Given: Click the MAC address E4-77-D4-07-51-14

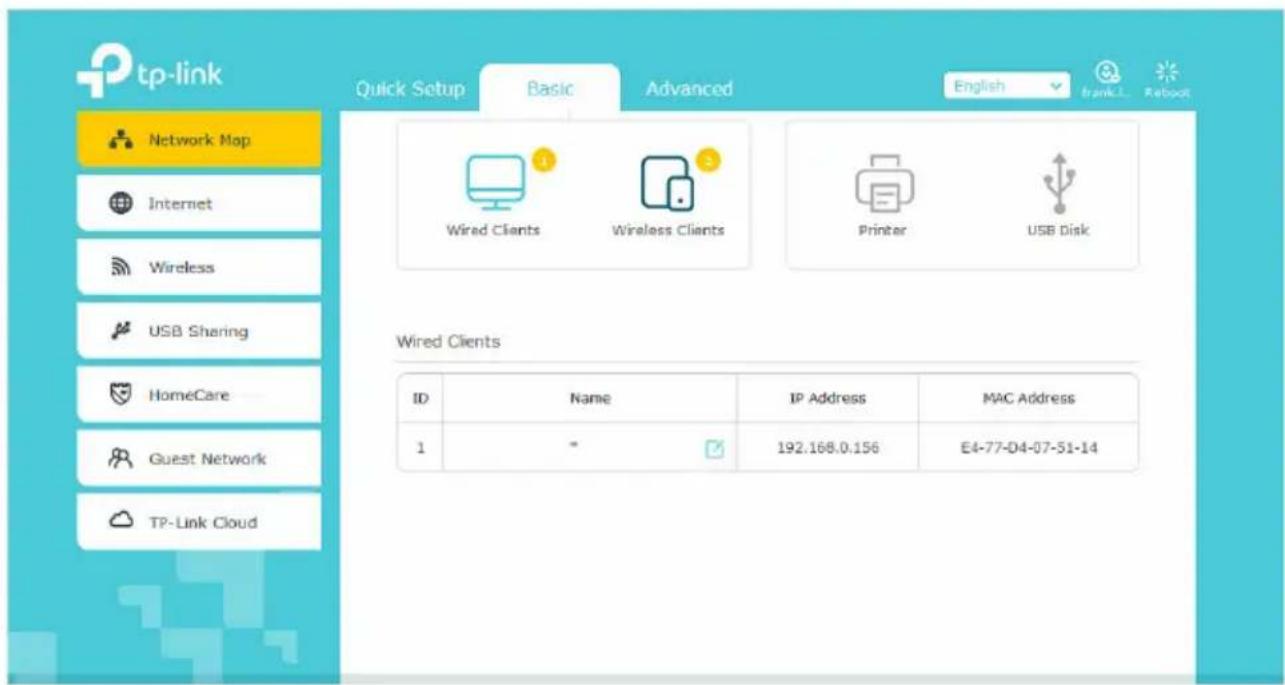Looking at the screenshot, I should click(x=1027, y=447).
